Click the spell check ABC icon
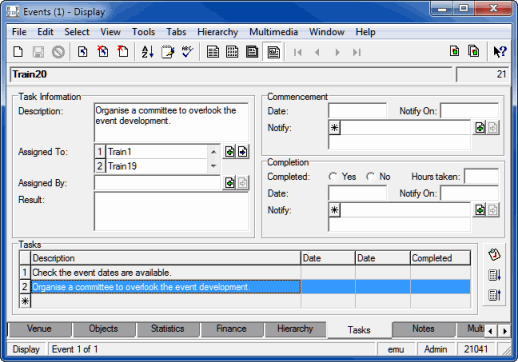This screenshot has width=518, height=362. pos(187,52)
